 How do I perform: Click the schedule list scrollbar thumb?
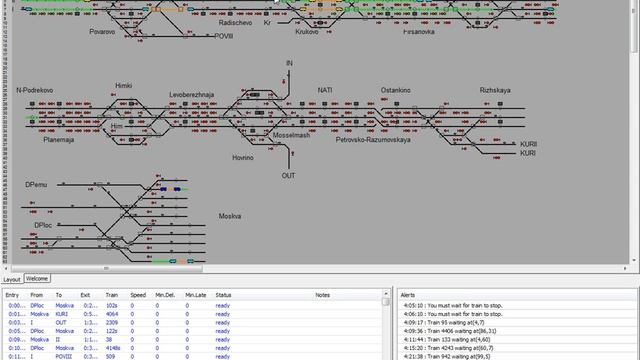click(x=386, y=302)
